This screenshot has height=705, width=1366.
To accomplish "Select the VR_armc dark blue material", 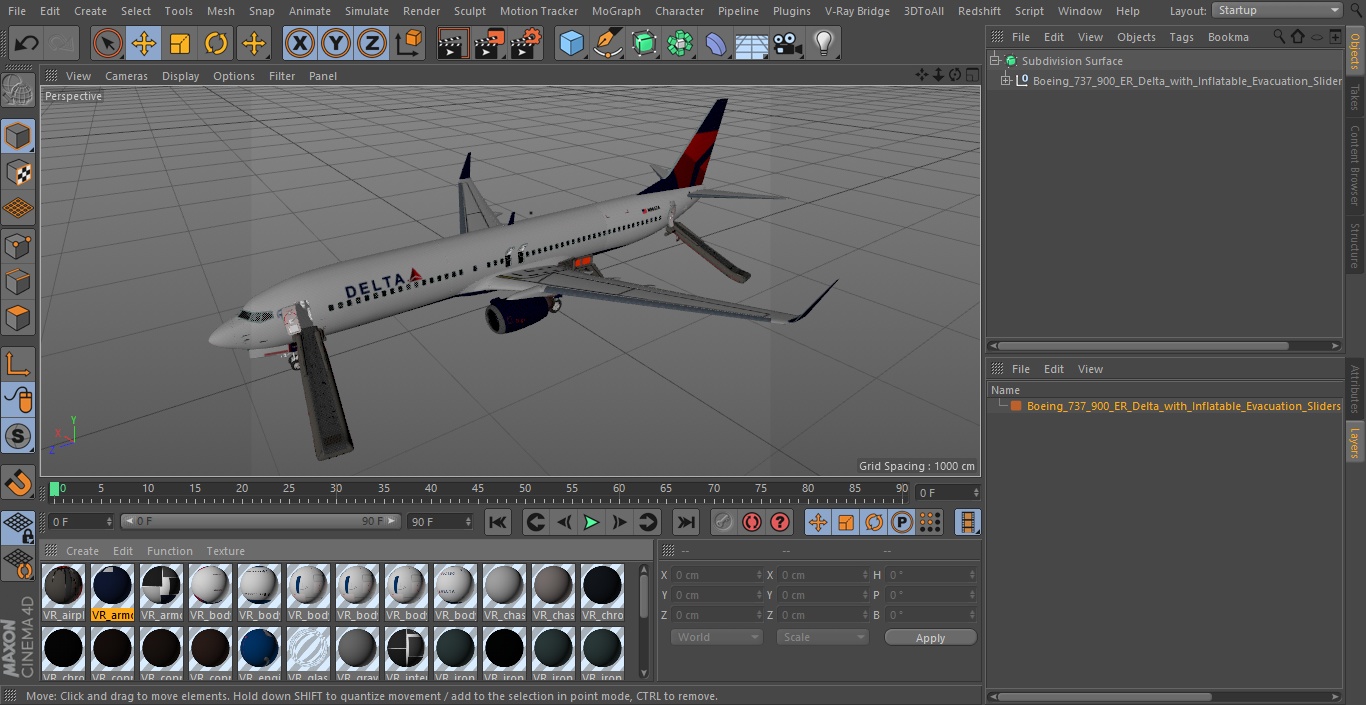I will pos(112,592).
